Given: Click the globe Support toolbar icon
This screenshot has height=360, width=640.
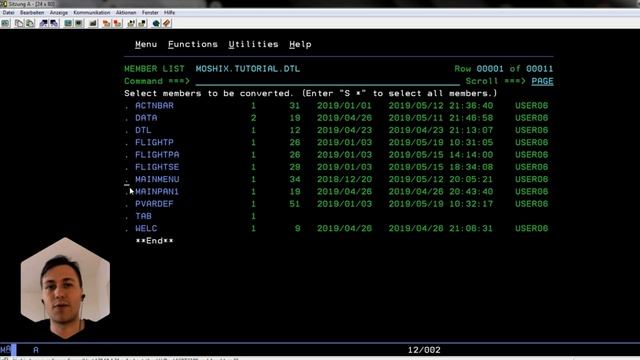Looking at the screenshot, I should coord(156,23).
